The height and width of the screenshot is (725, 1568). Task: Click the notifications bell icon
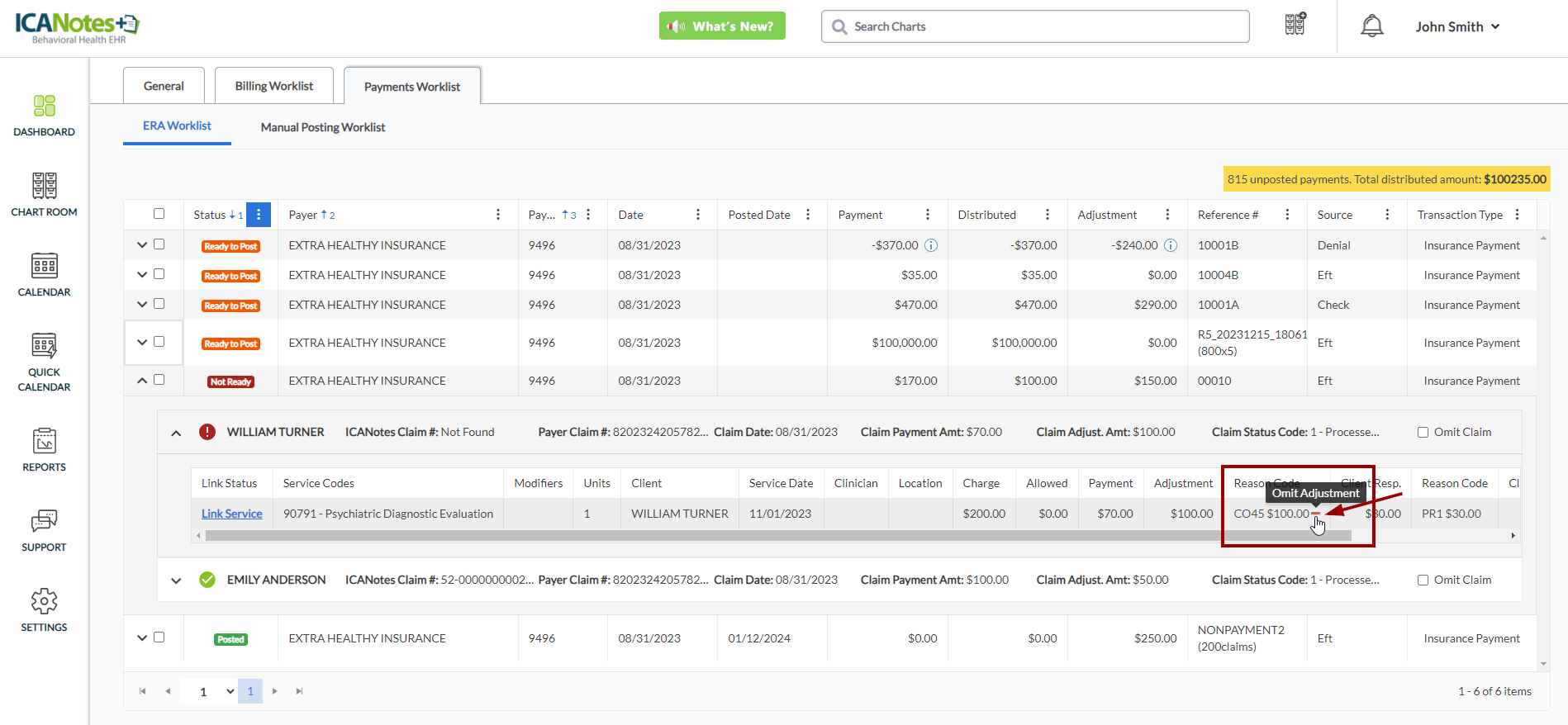pyautogui.click(x=1371, y=26)
